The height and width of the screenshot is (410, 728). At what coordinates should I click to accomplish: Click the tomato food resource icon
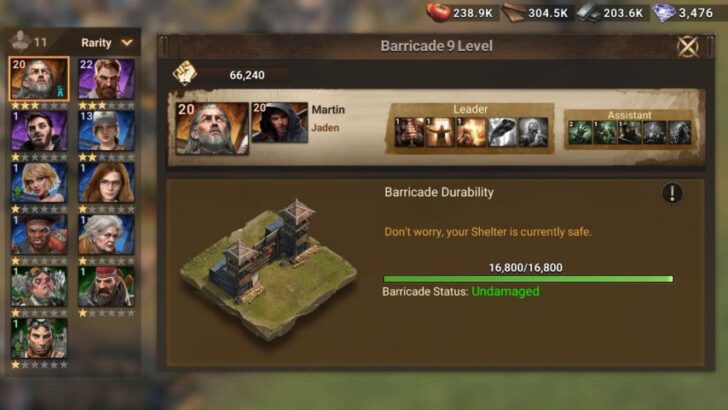438,13
